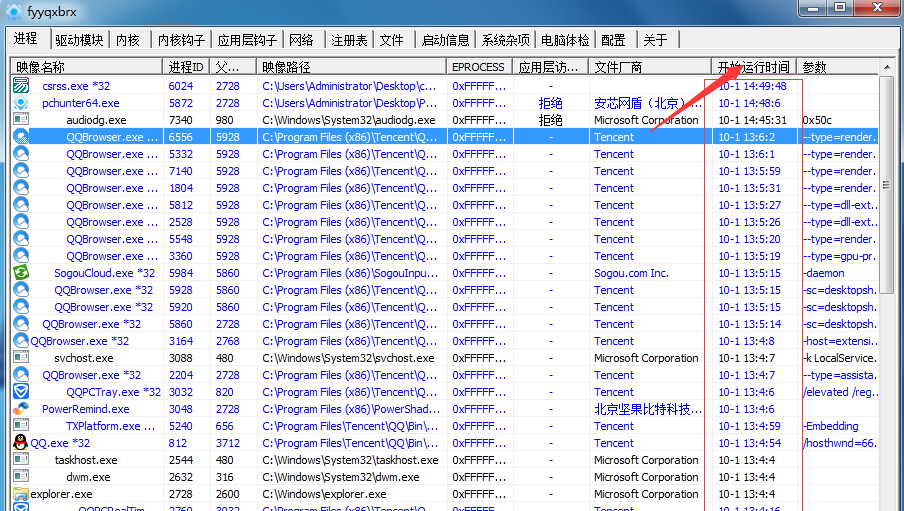Sort by 开始运行时间 column header
Image resolution: width=904 pixels, height=511 pixels.
click(754, 67)
